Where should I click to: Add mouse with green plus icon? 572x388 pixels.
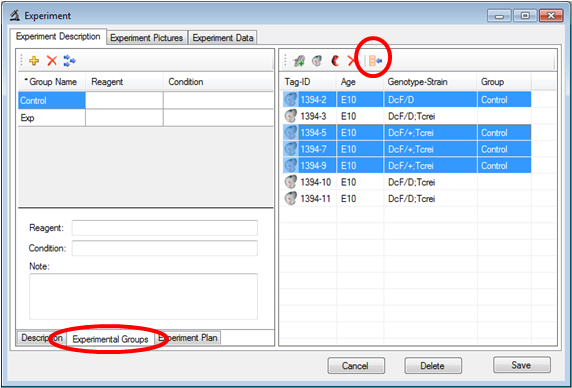[x=299, y=61]
